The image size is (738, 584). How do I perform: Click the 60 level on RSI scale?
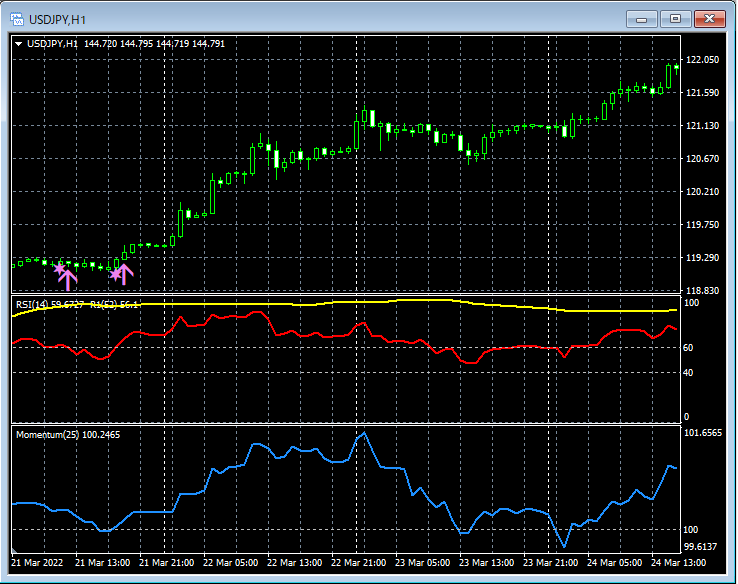(688, 347)
